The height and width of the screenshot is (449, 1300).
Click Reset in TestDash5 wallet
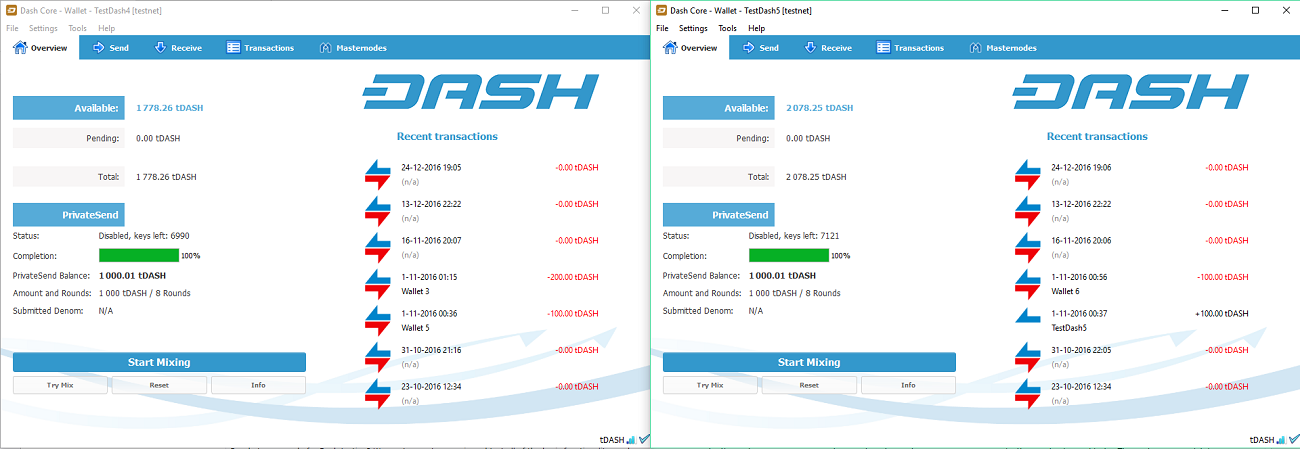pyautogui.click(x=809, y=385)
